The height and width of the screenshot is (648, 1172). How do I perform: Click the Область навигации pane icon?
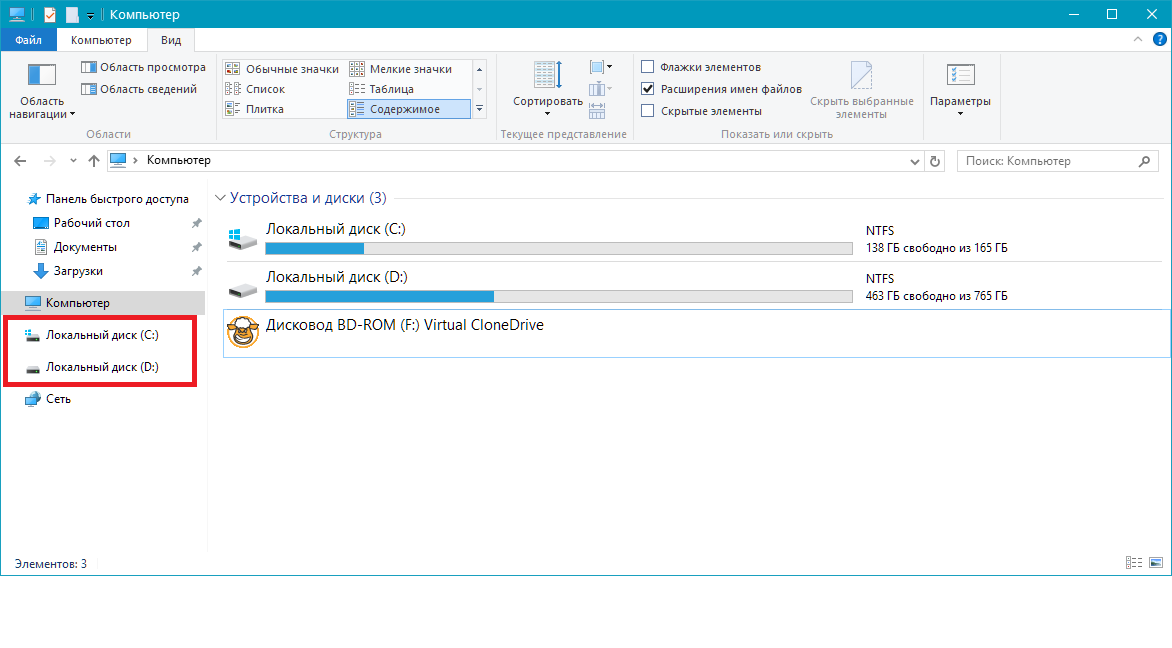42,76
